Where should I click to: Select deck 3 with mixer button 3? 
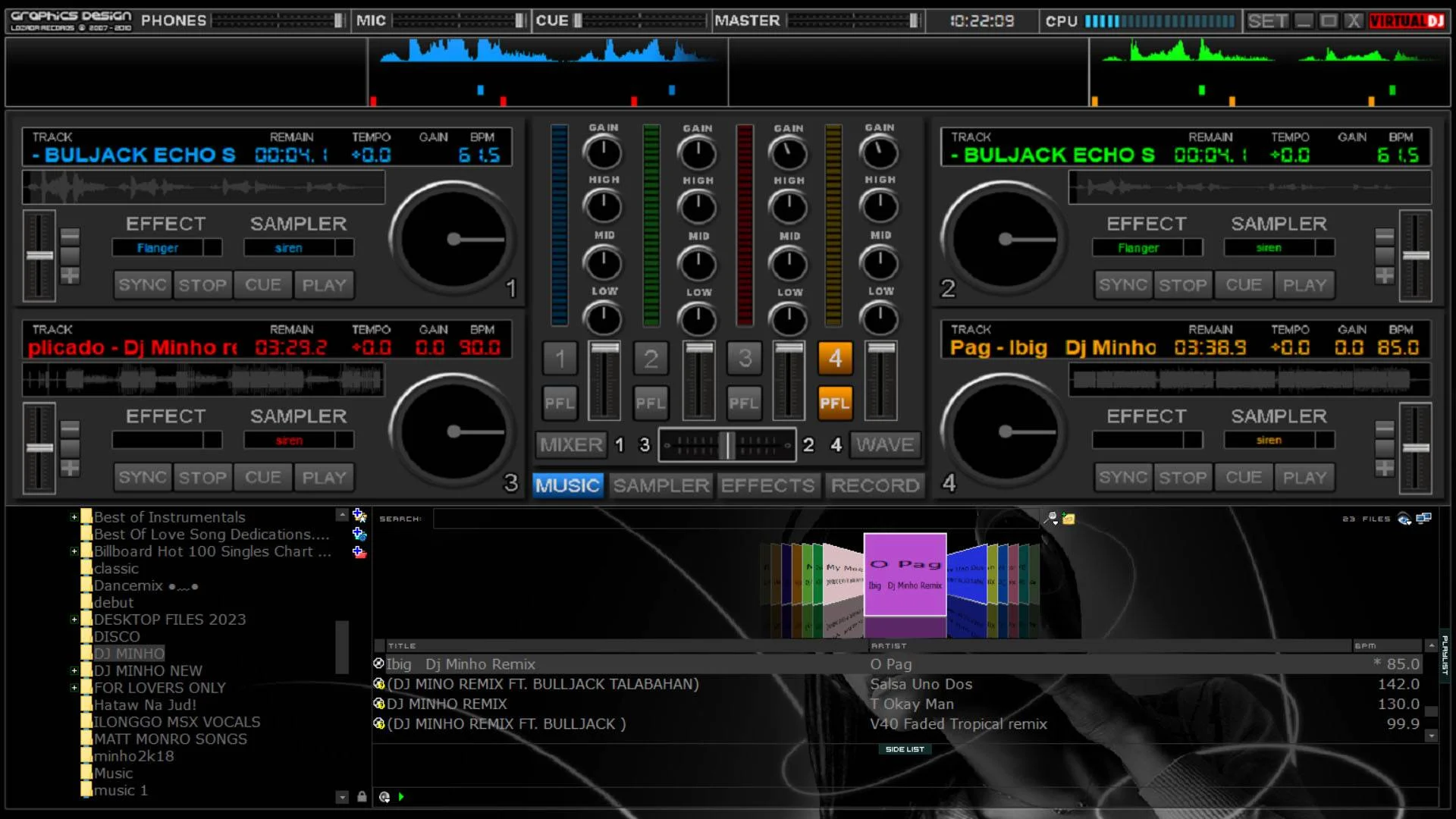(744, 358)
